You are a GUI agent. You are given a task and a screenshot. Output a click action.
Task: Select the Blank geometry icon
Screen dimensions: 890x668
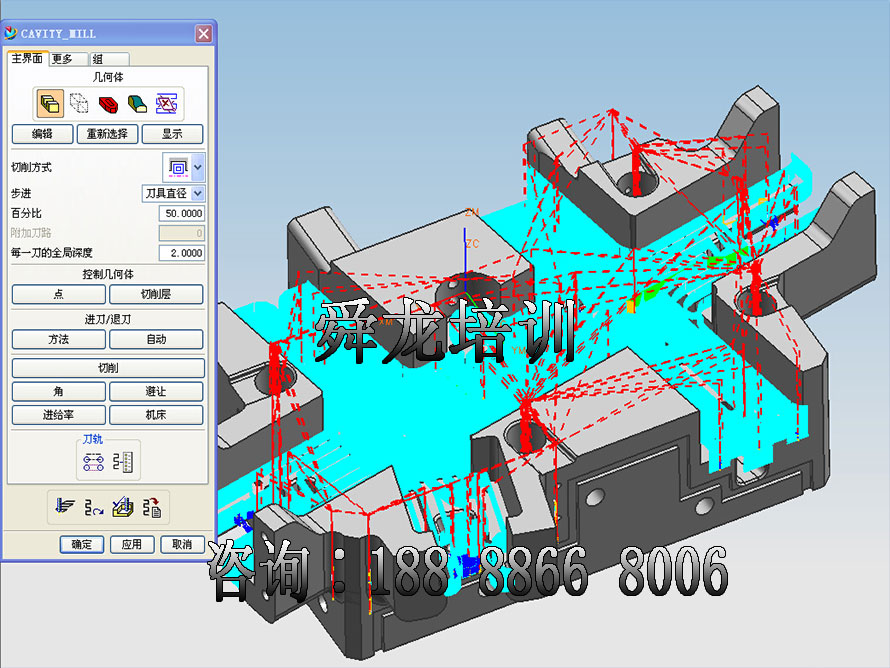pos(79,104)
